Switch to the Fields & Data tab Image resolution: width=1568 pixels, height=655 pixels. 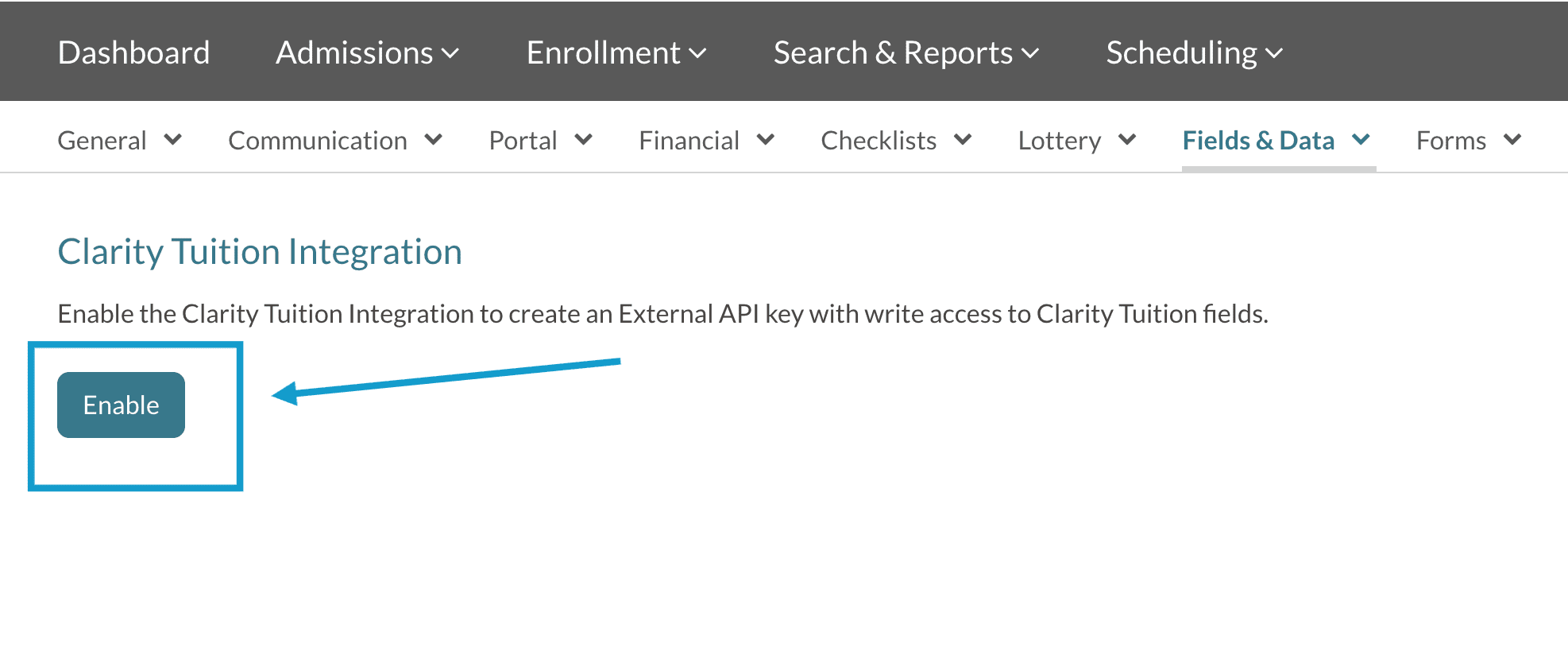point(1258,140)
